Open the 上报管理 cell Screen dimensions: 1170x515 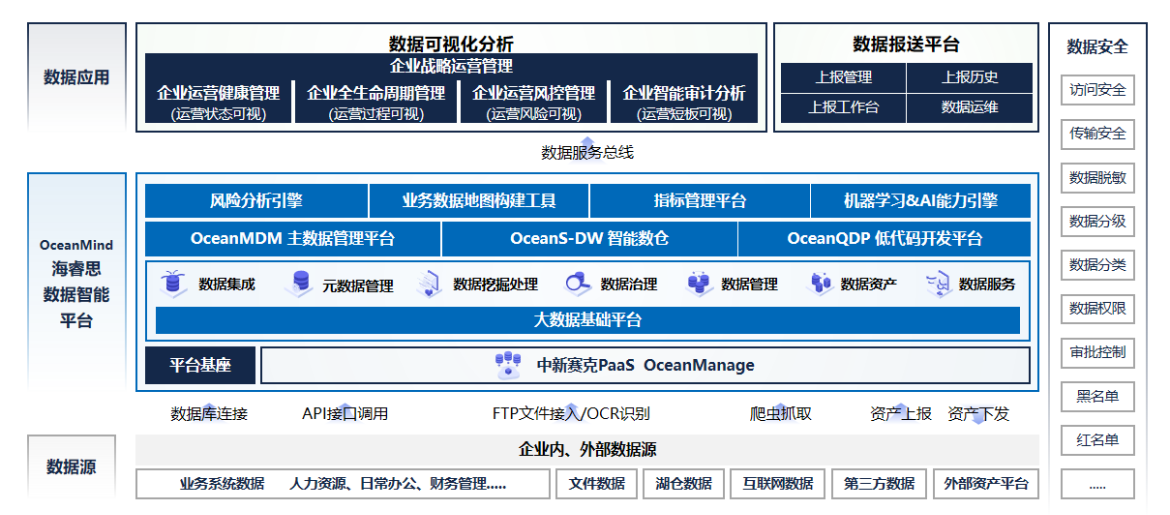[x=843, y=78]
